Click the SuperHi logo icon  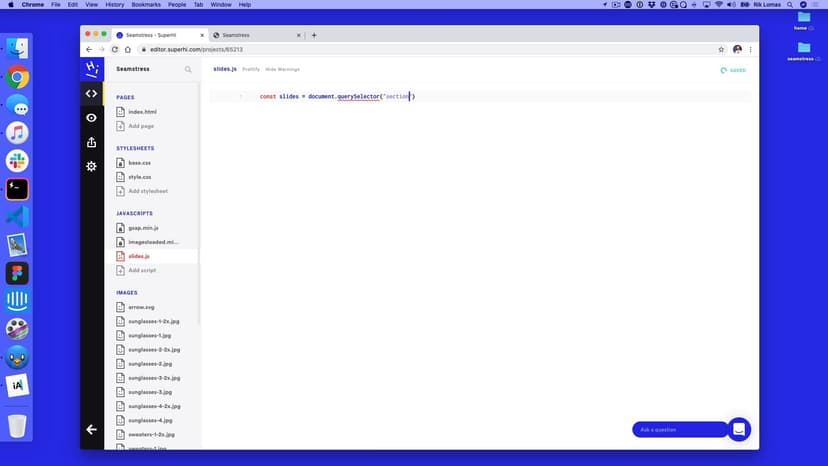click(x=91, y=69)
